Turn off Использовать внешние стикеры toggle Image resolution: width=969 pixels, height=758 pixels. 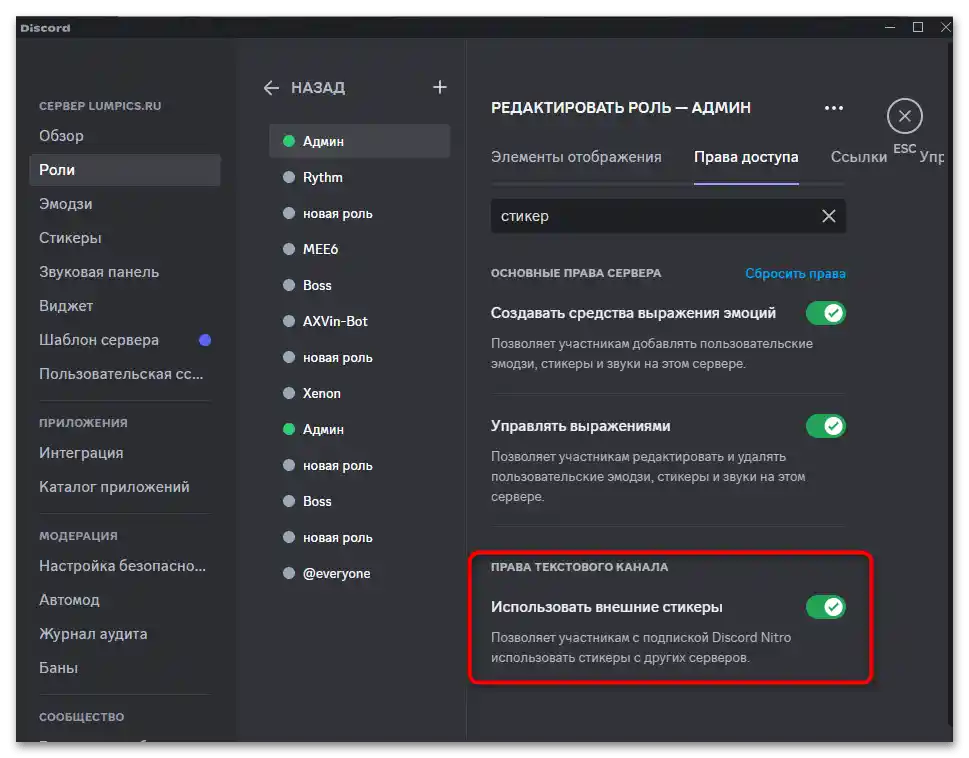point(826,607)
